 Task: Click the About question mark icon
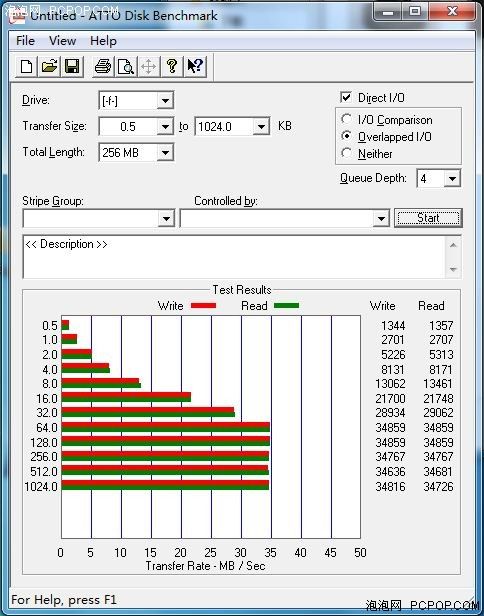(172, 66)
